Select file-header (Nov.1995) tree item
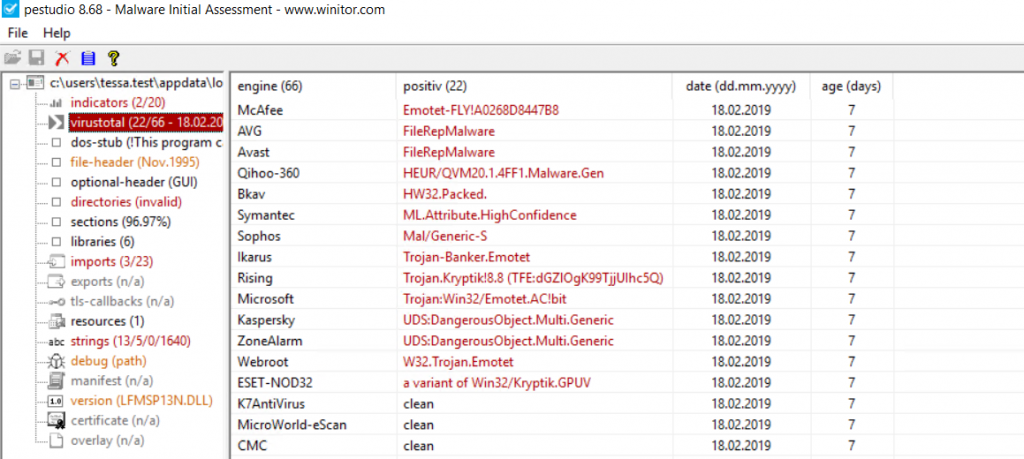Image resolution: width=1024 pixels, height=459 pixels. (x=135, y=162)
